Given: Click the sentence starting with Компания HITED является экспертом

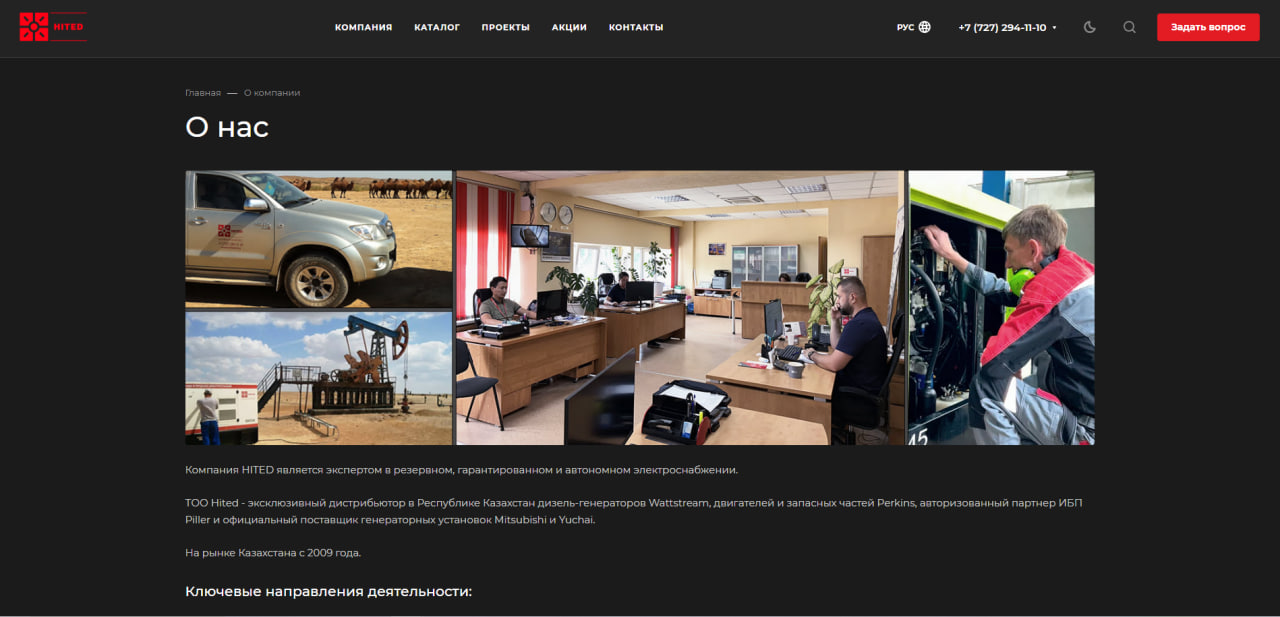Looking at the screenshot, I should (461, 469).
